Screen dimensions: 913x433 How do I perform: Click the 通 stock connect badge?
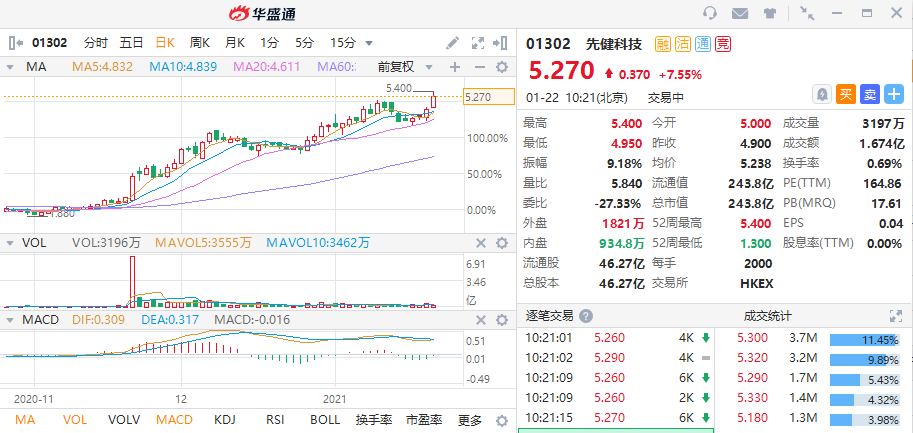click(703, 44)
